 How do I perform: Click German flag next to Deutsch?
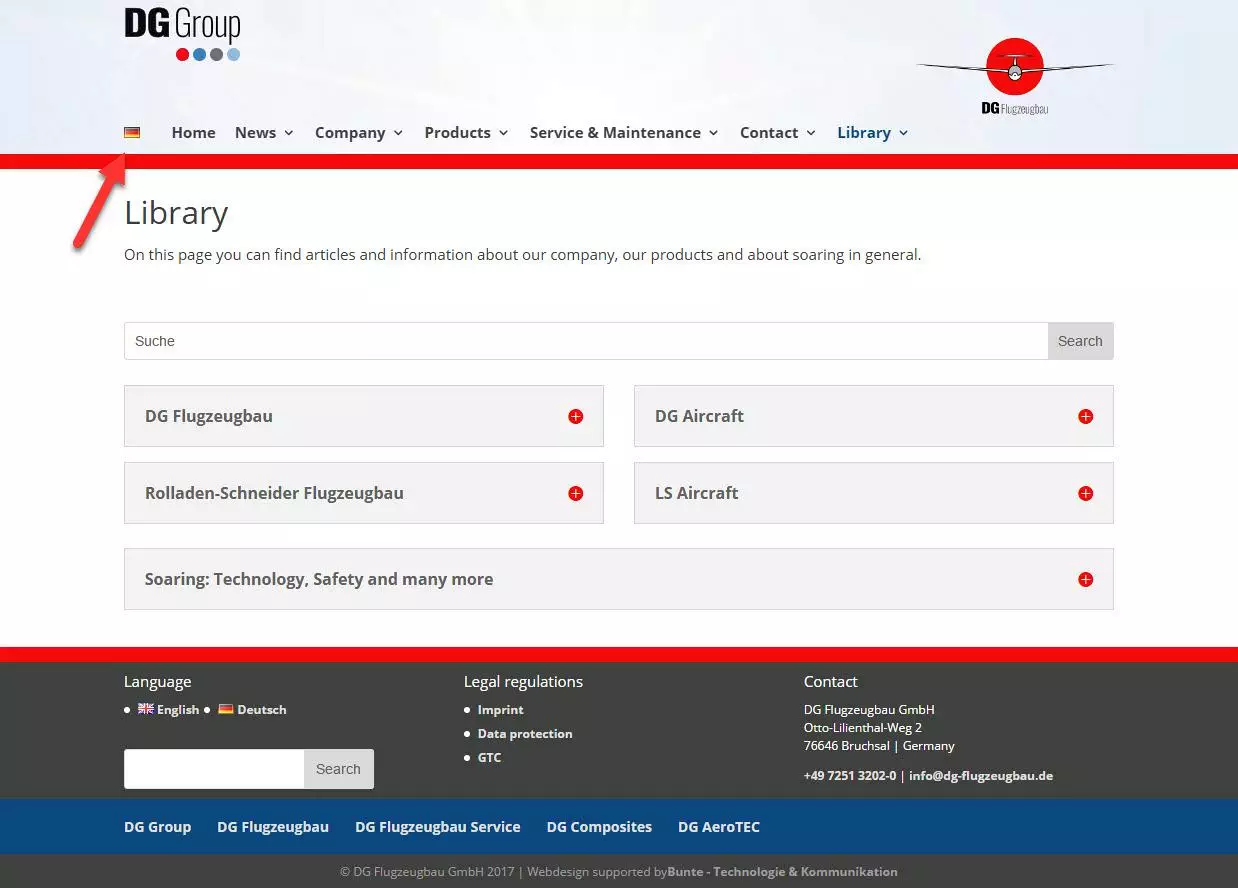[226, 709]
